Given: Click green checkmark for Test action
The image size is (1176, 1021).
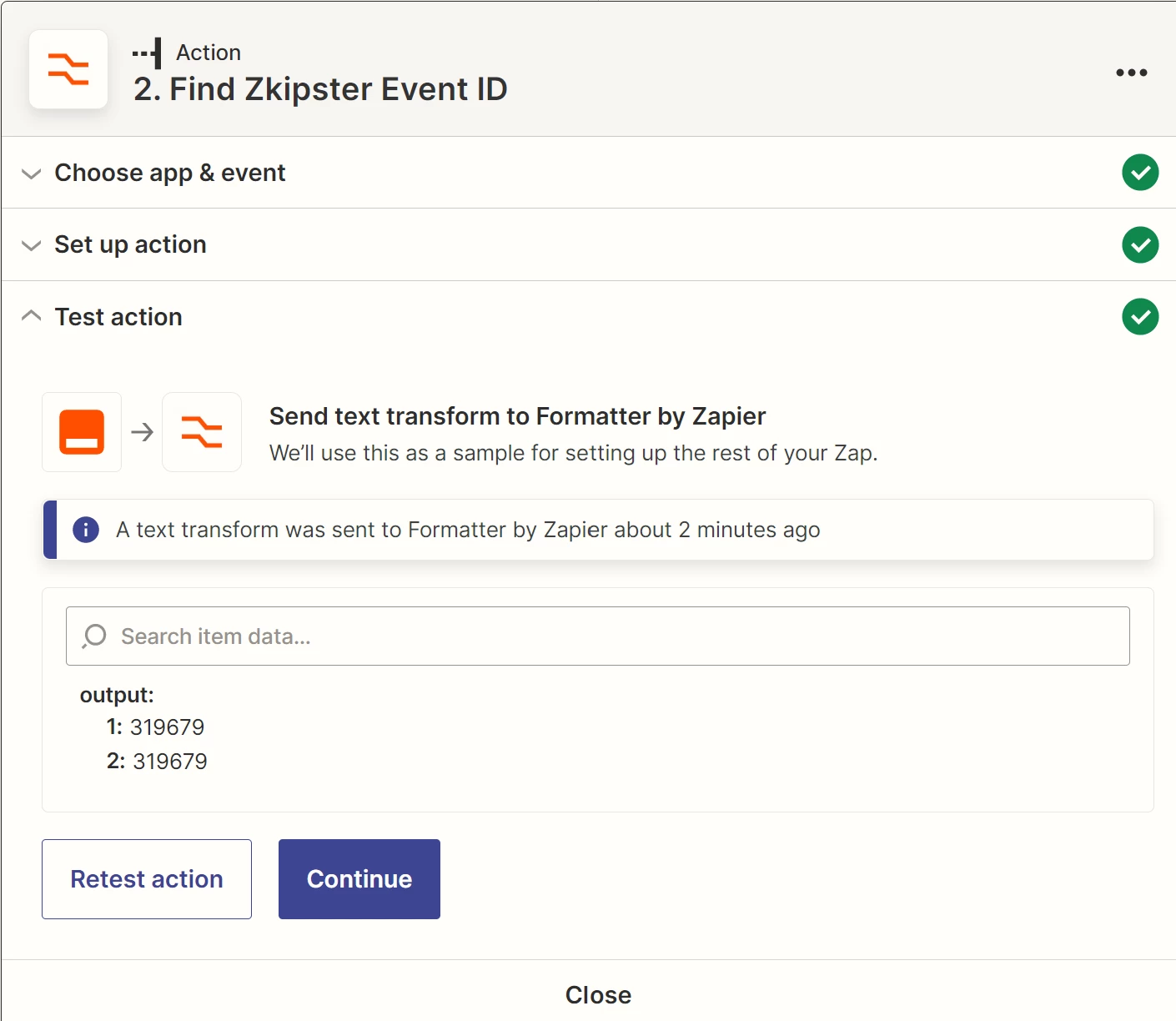Looking at the screenshot, I should 1140,317.
